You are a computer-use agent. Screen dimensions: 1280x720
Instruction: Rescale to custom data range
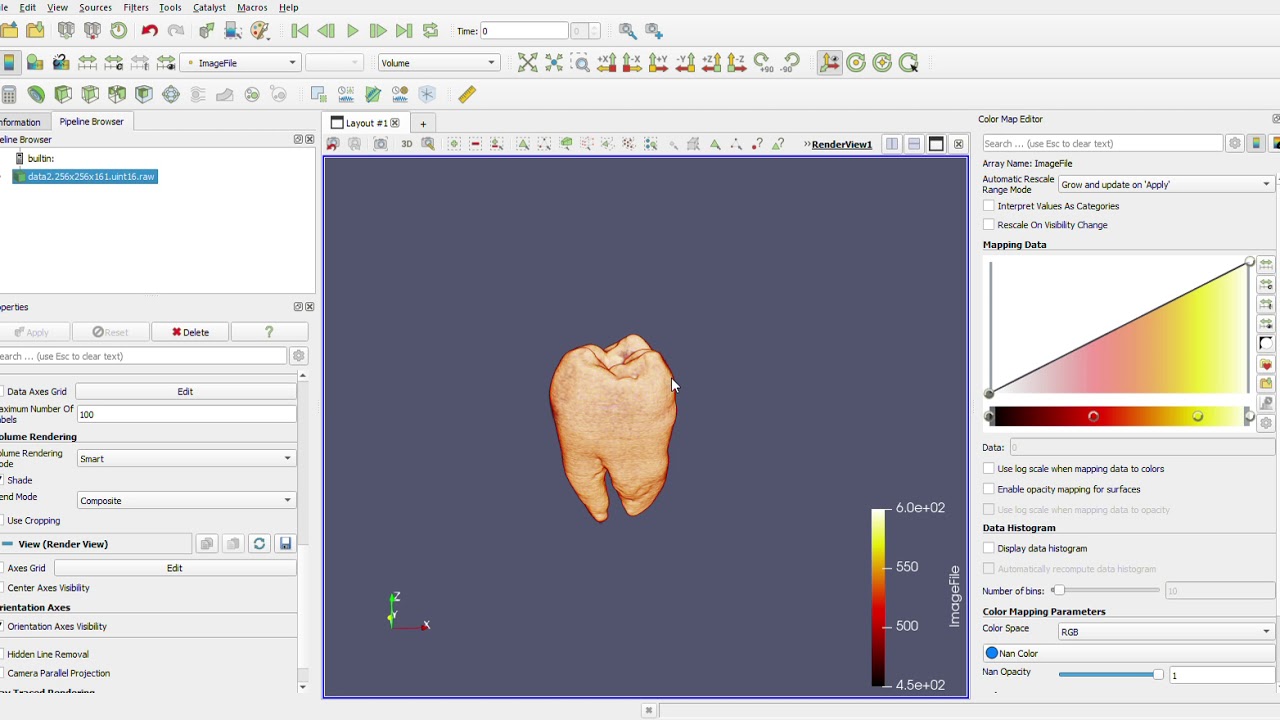point(1266,284)
